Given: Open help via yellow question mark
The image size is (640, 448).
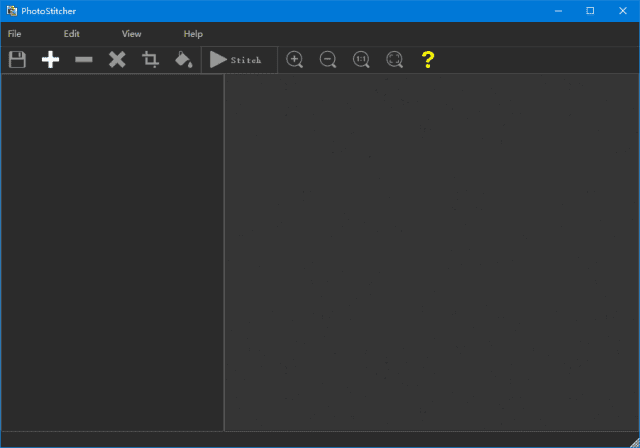Looking at the screenshot, I should [x=428, y=60].
